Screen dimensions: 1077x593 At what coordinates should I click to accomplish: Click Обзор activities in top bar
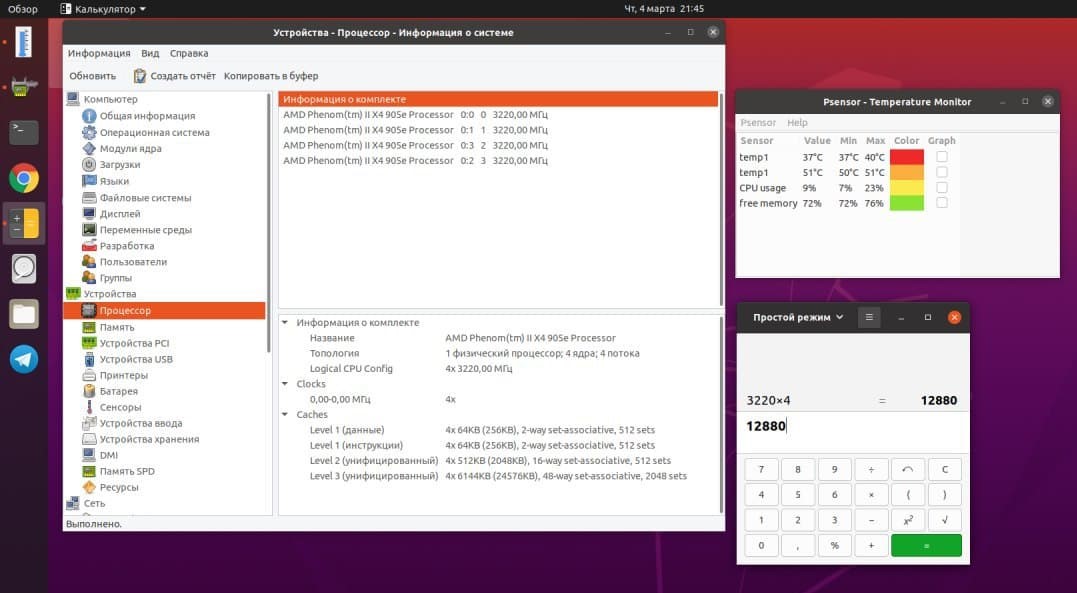pos(23,9)
